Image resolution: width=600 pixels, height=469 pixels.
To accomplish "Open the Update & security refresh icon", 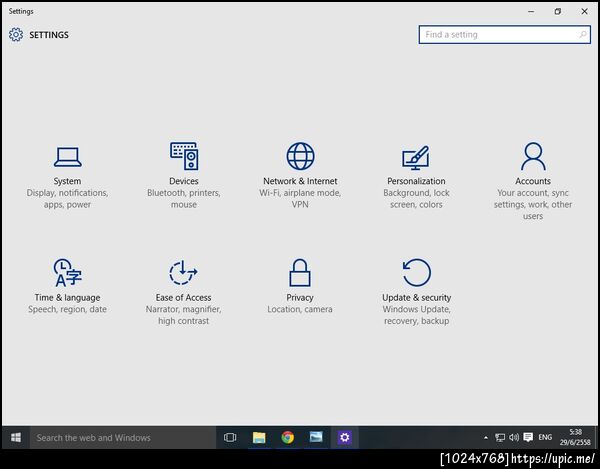I will click(x=416, y=272).
